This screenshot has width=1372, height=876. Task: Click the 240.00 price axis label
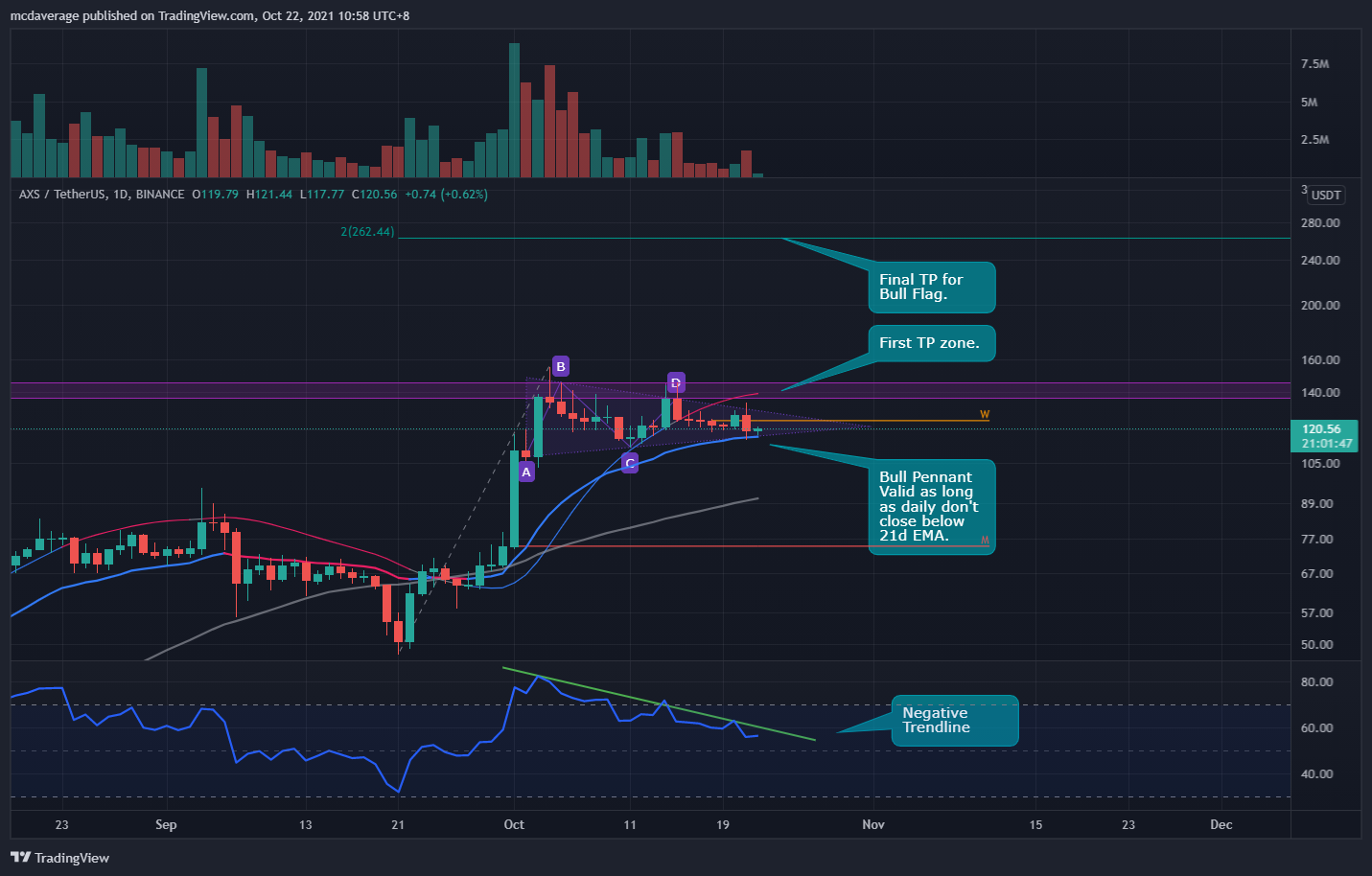click(x=1320, y=260)
